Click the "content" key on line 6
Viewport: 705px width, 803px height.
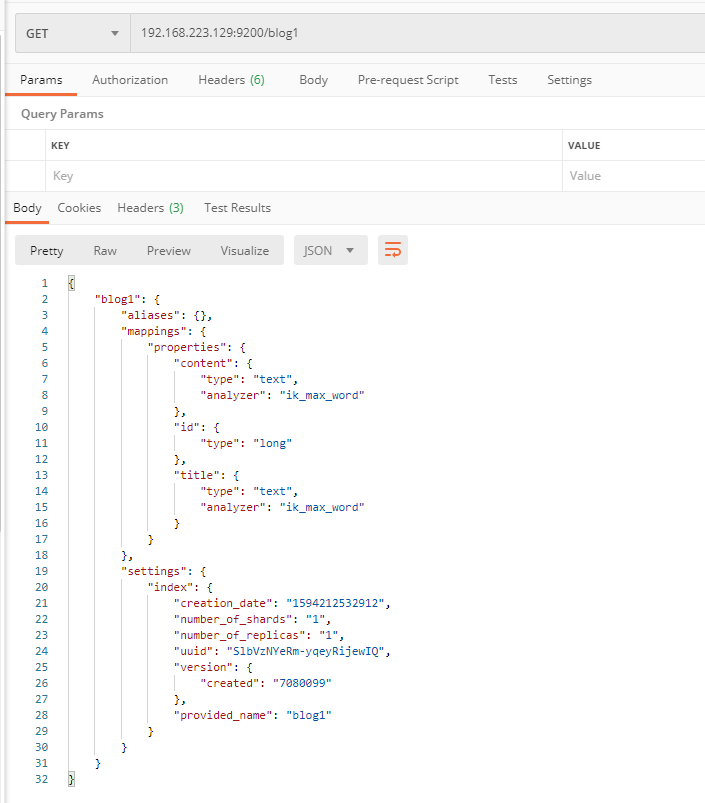207,363
